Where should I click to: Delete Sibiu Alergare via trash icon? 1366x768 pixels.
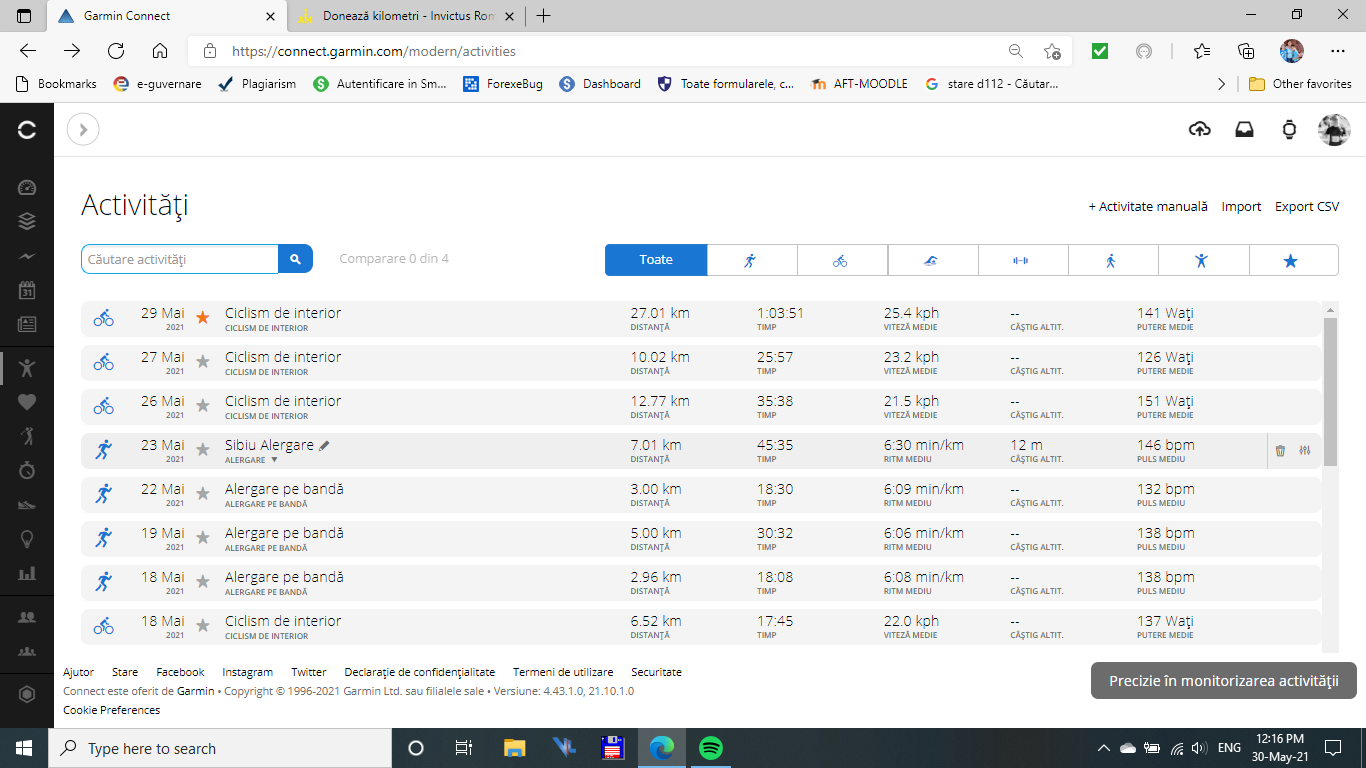click(1280, 451)
